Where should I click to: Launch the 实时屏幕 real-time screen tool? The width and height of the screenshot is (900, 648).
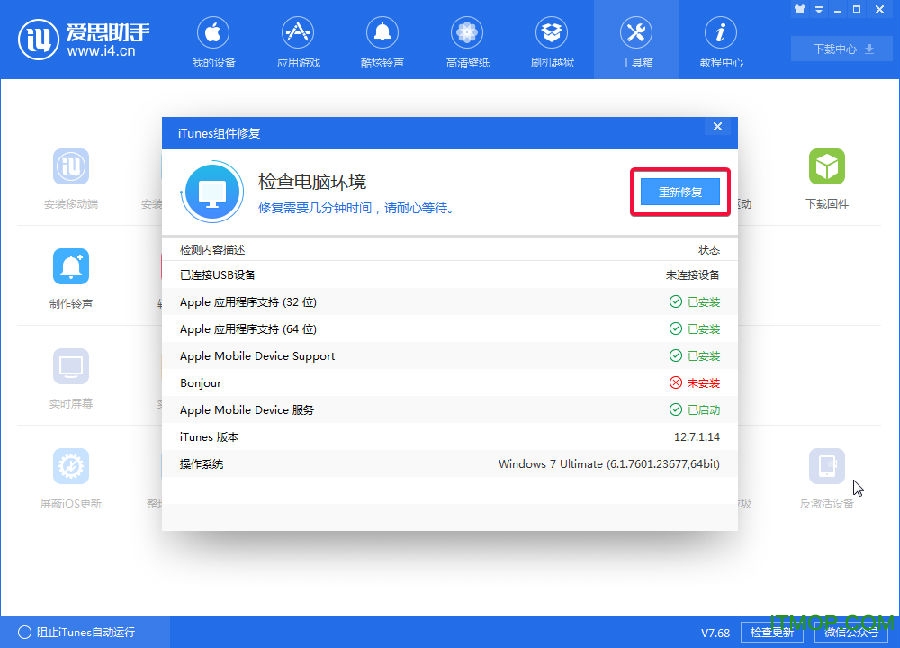pos(71,367)
